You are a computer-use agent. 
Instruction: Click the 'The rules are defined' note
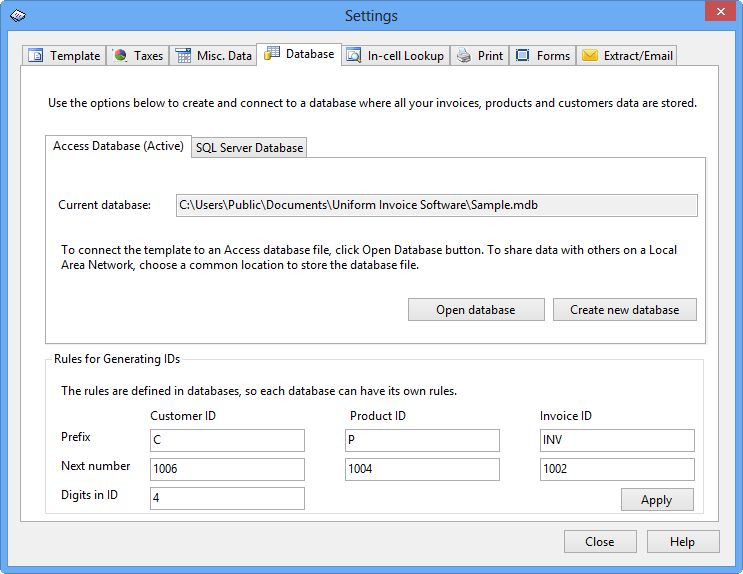coord(259,391)
